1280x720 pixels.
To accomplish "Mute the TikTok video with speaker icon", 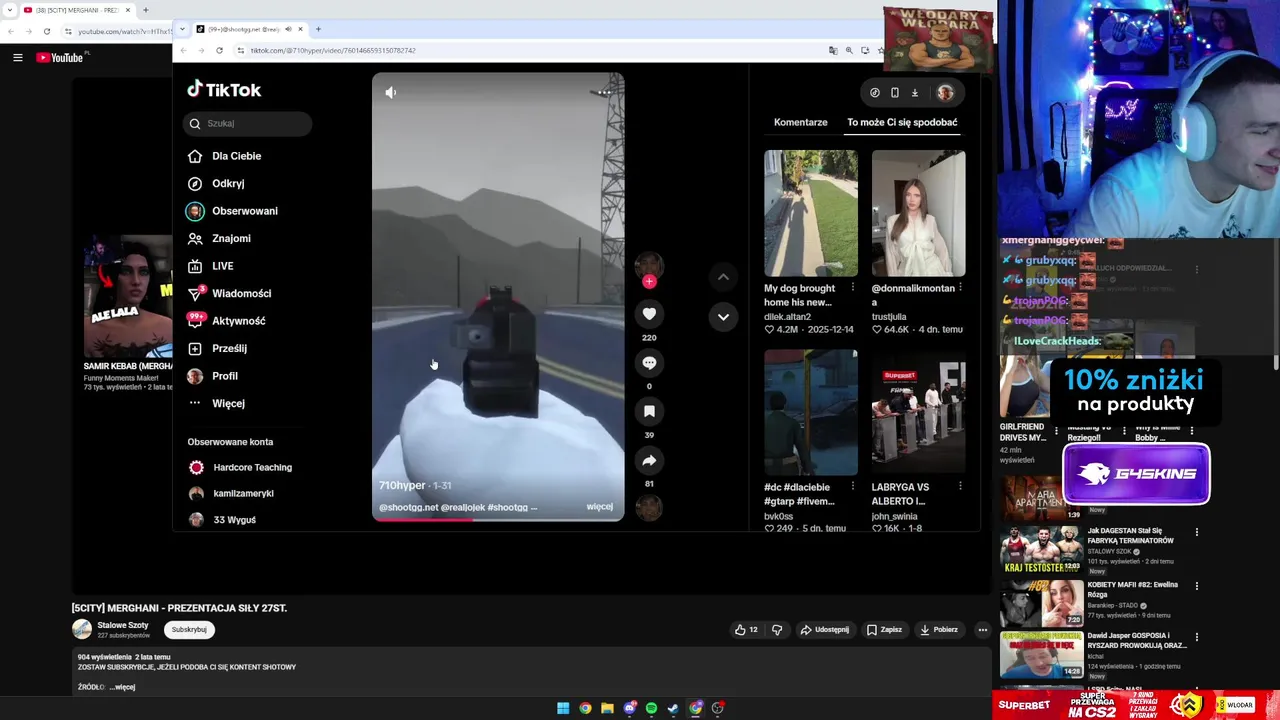I will point(391,92).
